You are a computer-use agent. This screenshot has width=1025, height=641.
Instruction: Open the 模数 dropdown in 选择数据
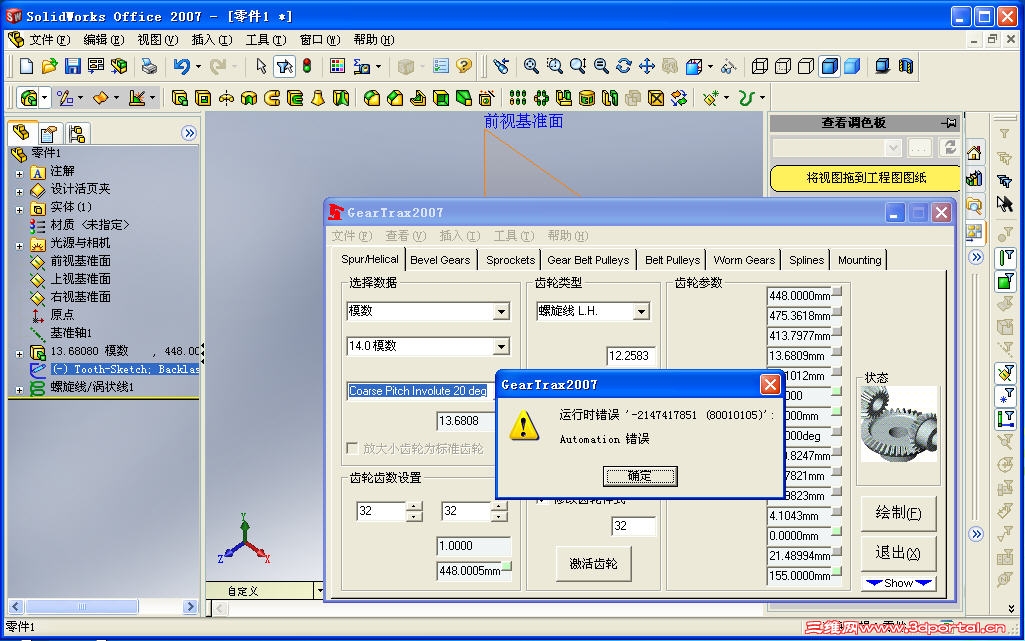[x=501, y=312]
